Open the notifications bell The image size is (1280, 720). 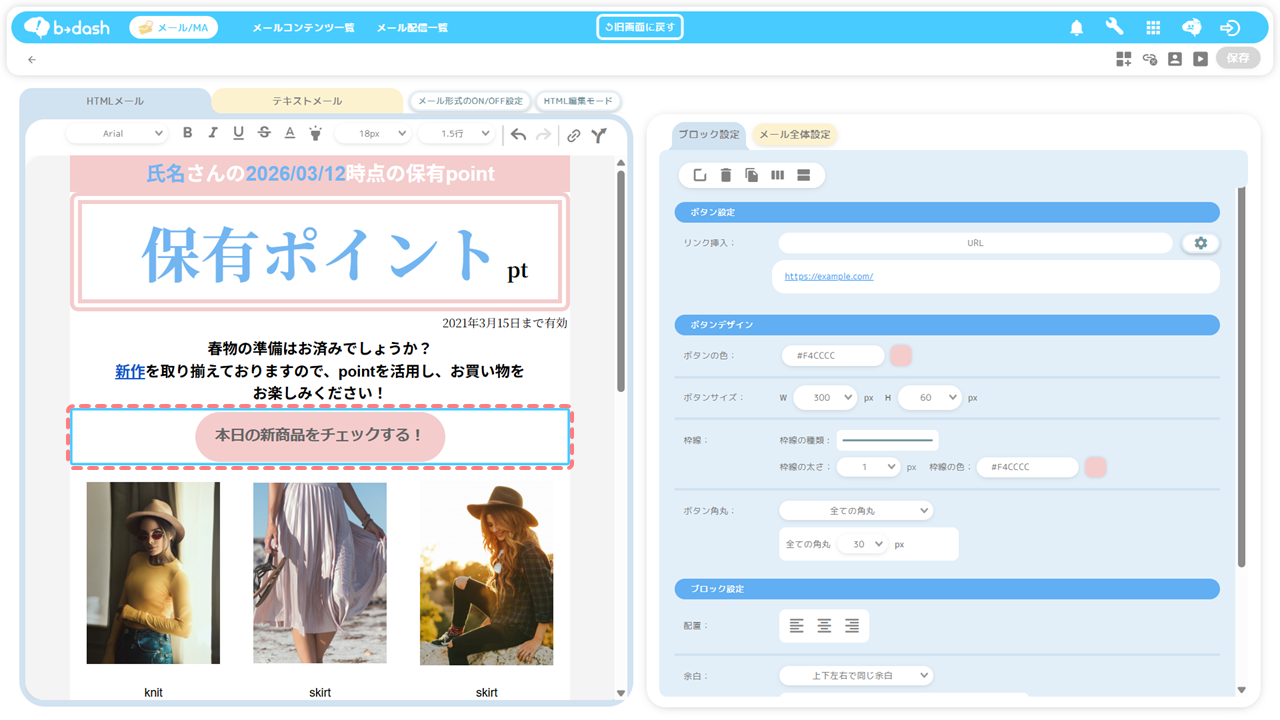[x=1076, y=28]
